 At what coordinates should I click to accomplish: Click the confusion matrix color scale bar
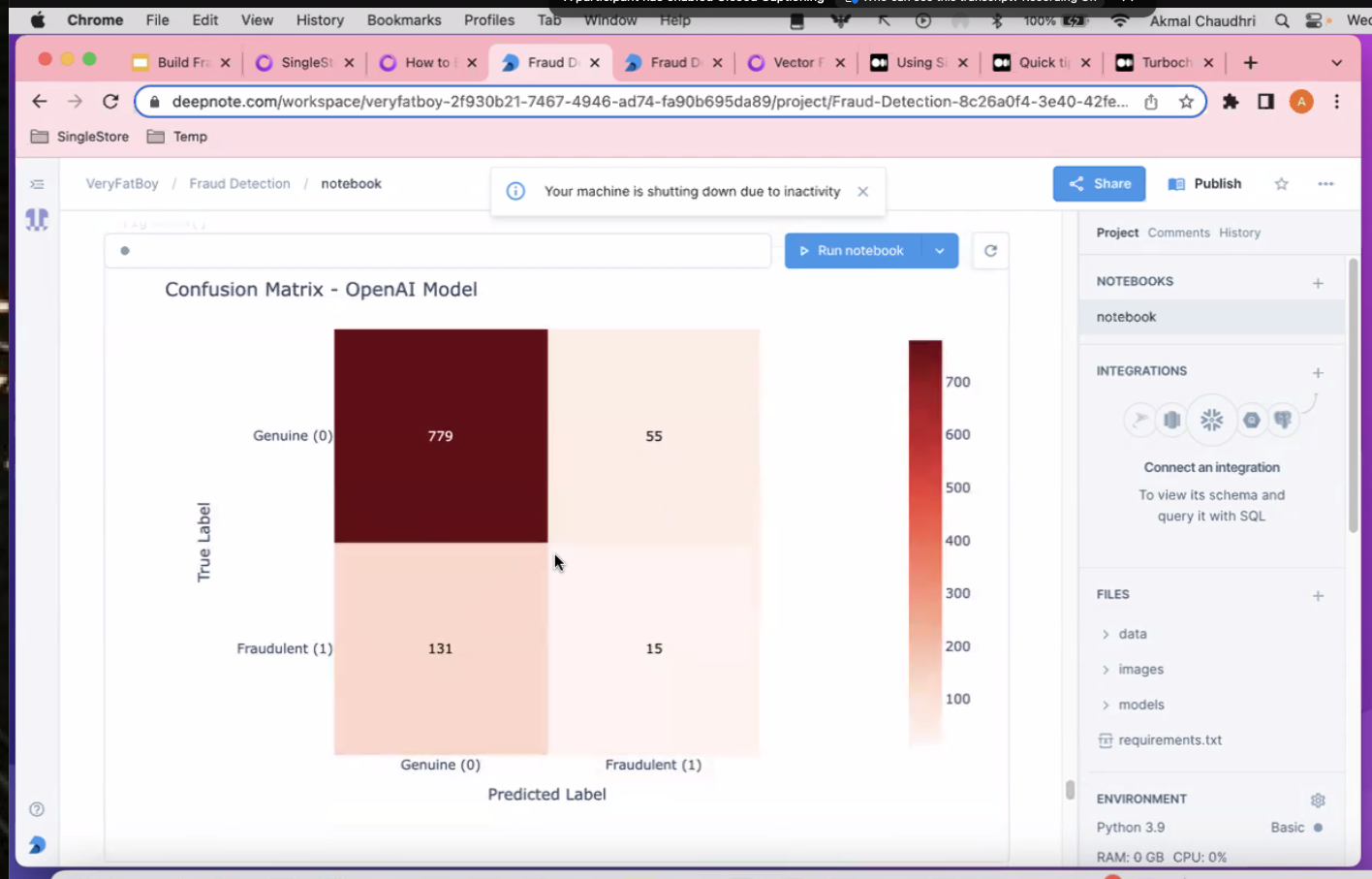point(924,543)
